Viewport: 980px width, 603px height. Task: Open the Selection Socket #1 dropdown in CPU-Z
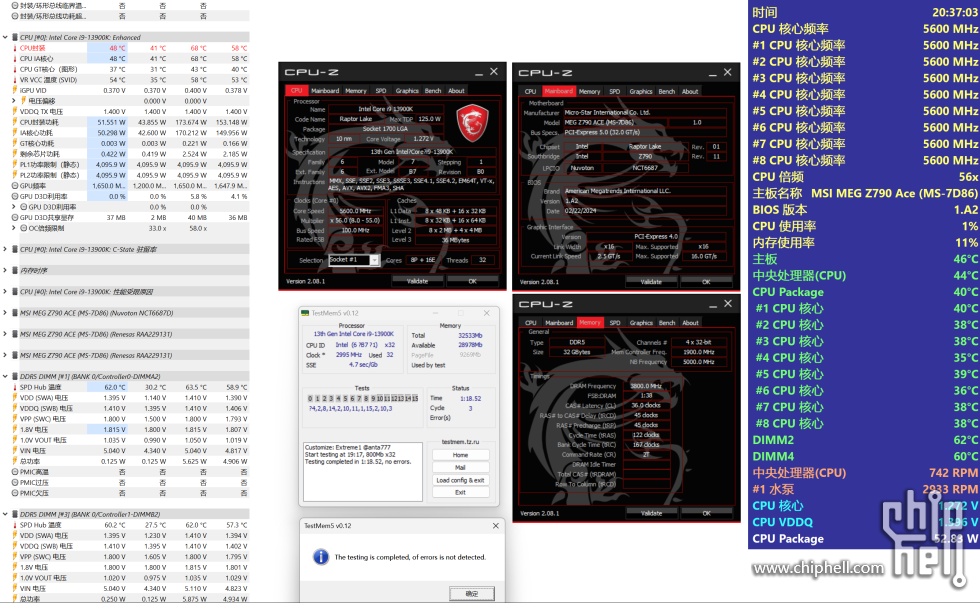tap(374, 261)
